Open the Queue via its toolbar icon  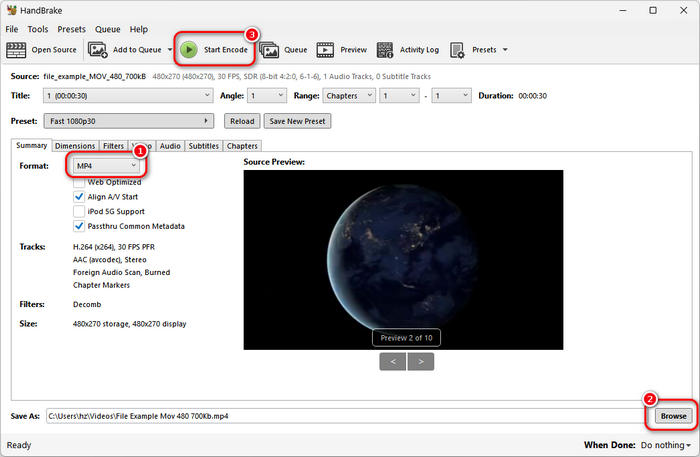click(x=269, y=50)
